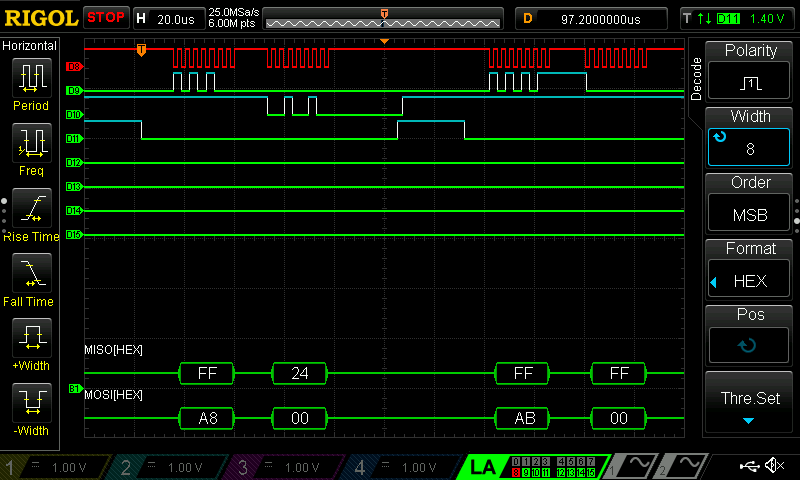Select the Horizontal measurement menu header
The image size is (800, 480).
(x=30, y=46)
